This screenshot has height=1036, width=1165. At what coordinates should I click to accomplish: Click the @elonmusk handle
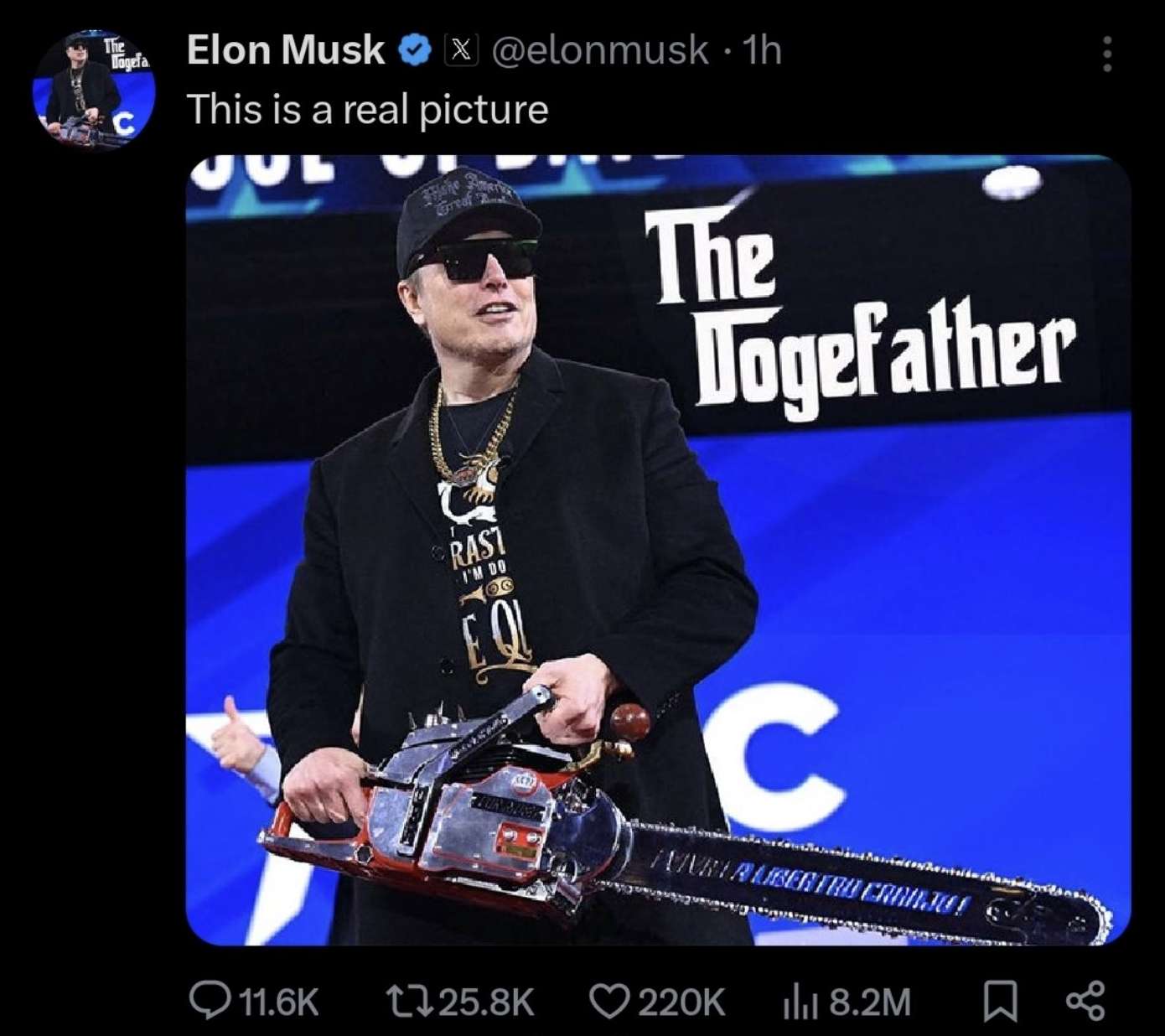pyautogui.click(x=599, y=50)
